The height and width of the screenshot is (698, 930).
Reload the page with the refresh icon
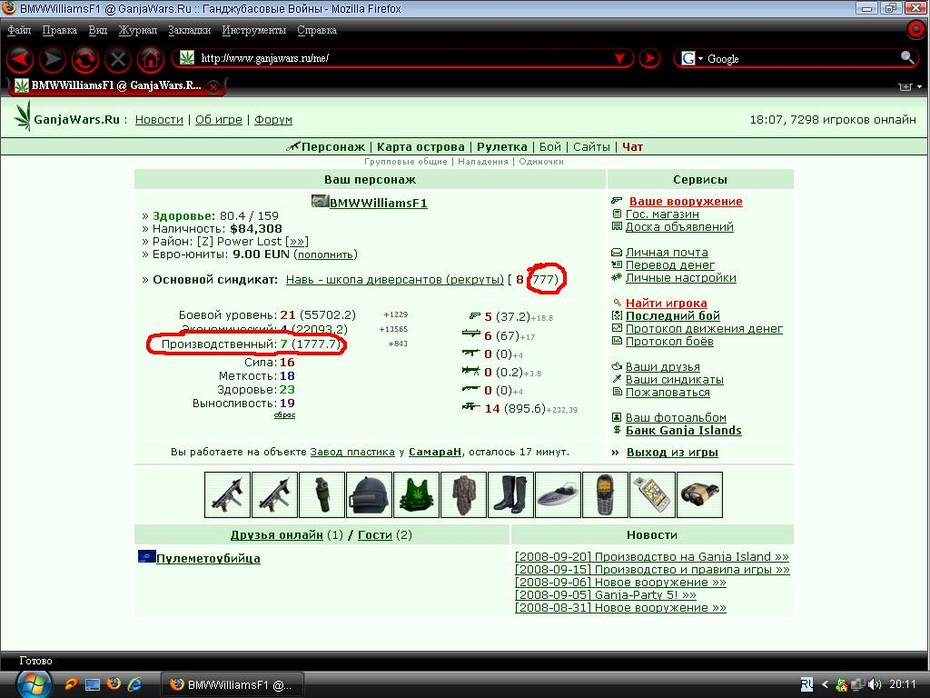(x=85, y=59)
